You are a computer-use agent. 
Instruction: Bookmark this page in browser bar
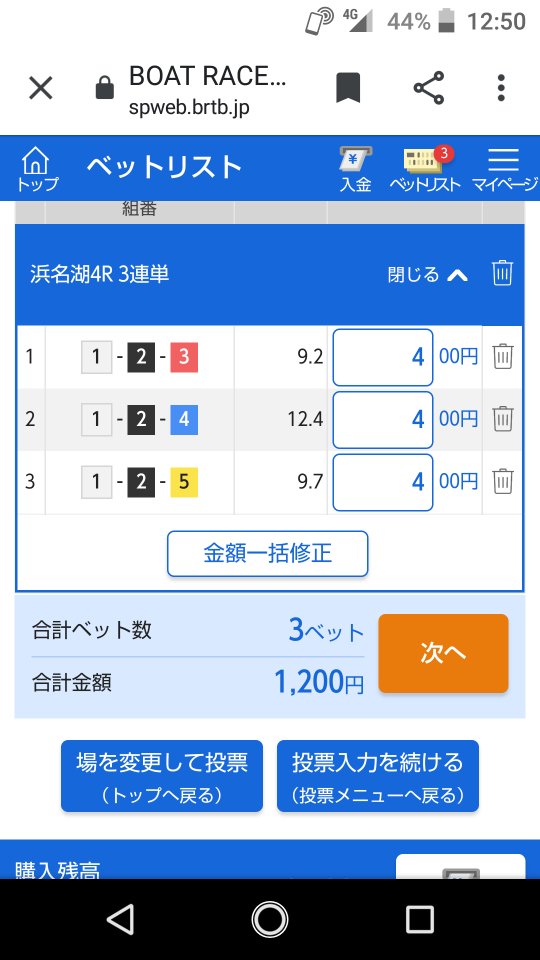348,88
